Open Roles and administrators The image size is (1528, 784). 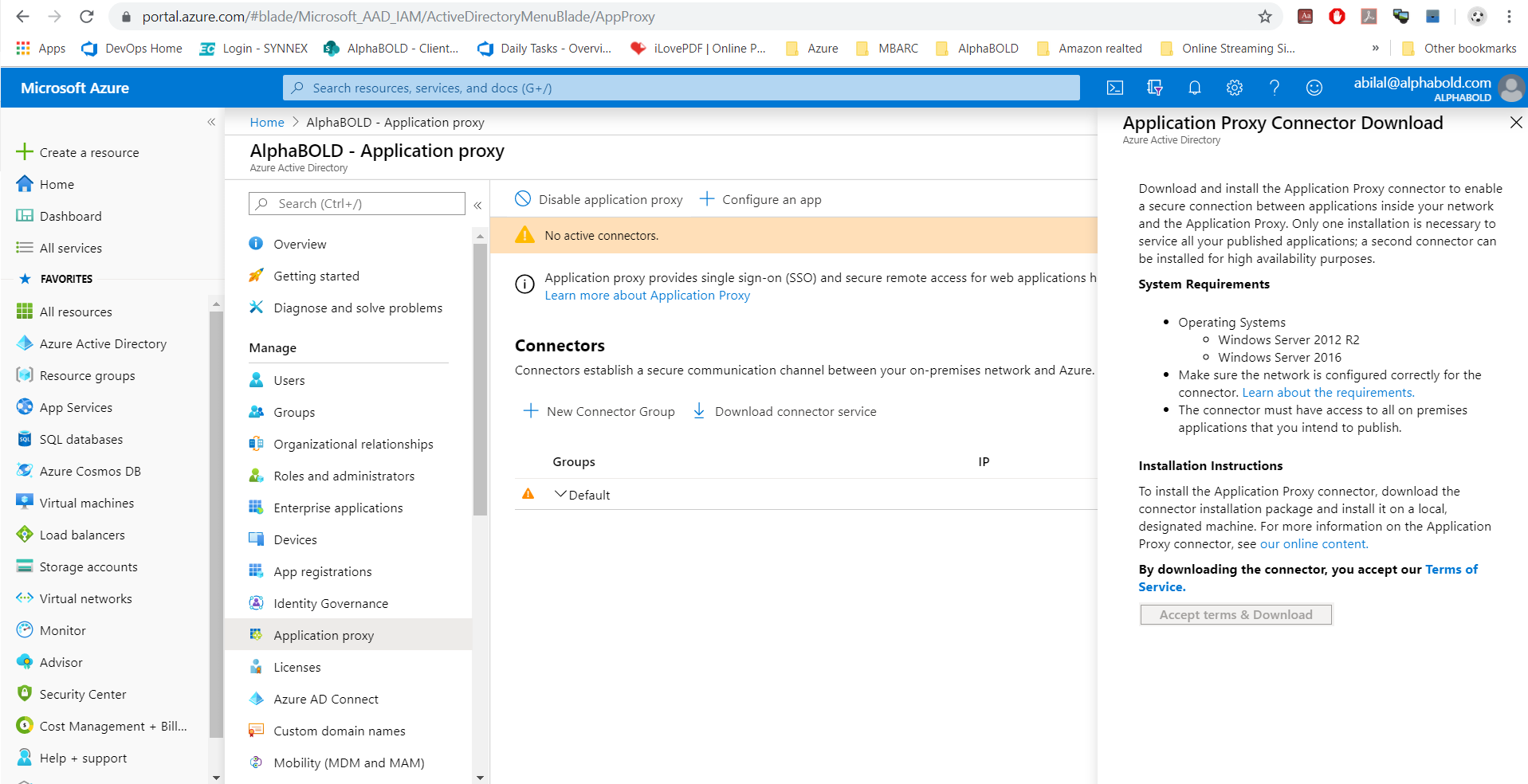[344, 476]
